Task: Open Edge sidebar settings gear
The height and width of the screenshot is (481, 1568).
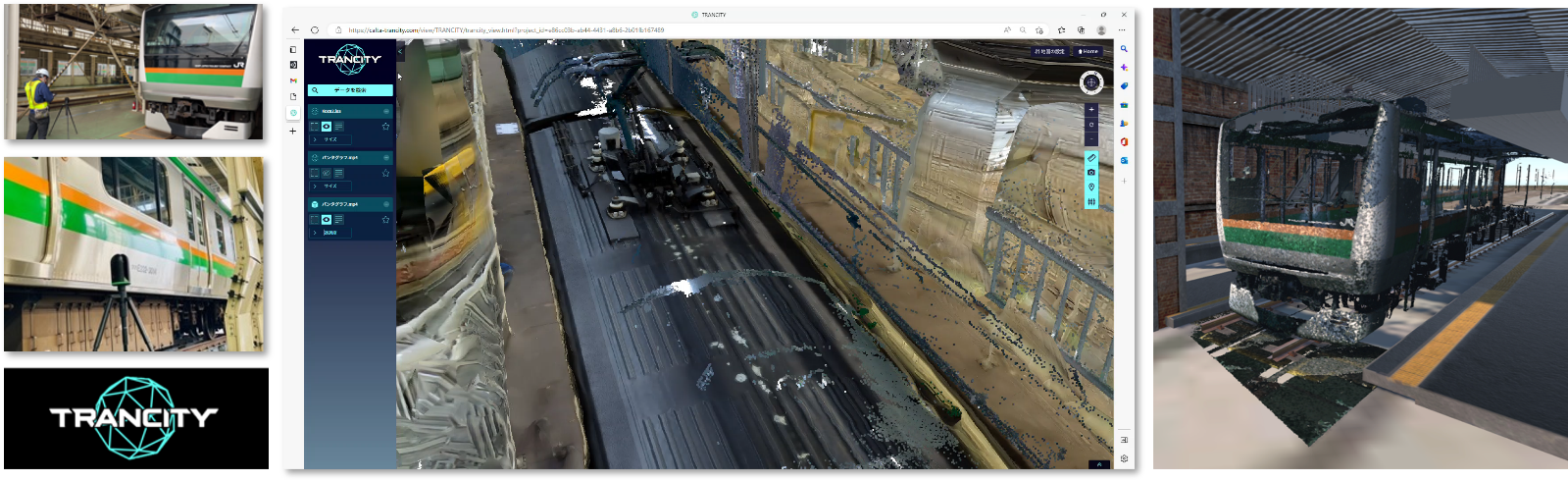Action: point(1124,458)
